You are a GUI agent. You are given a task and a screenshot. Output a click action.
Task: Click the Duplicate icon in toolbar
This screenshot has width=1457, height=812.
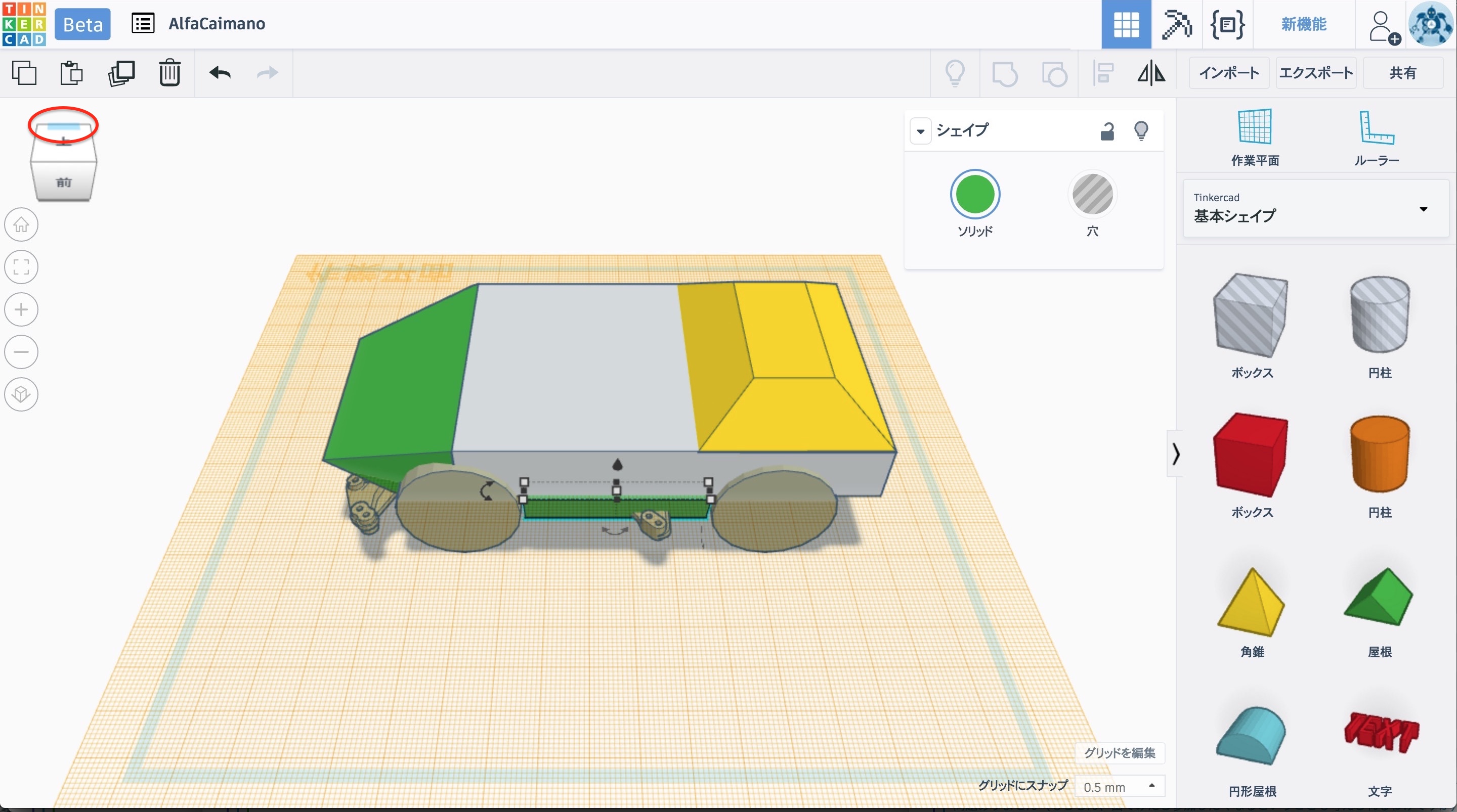pyautogui.click(x=121, y=73)
